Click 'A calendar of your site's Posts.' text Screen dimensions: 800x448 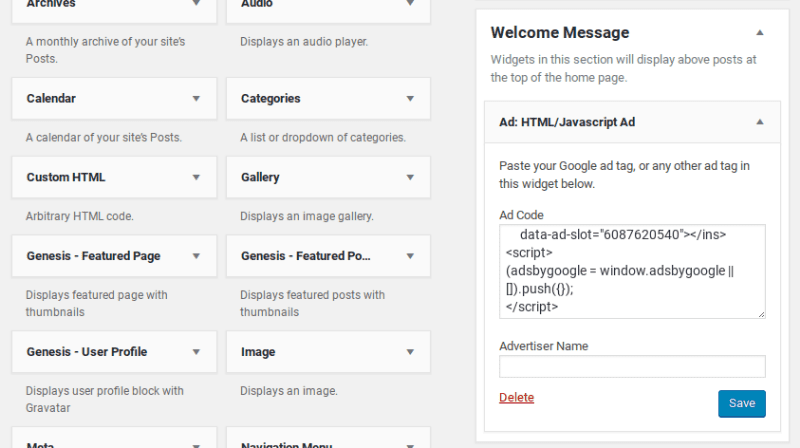click(x=104, y=138)
